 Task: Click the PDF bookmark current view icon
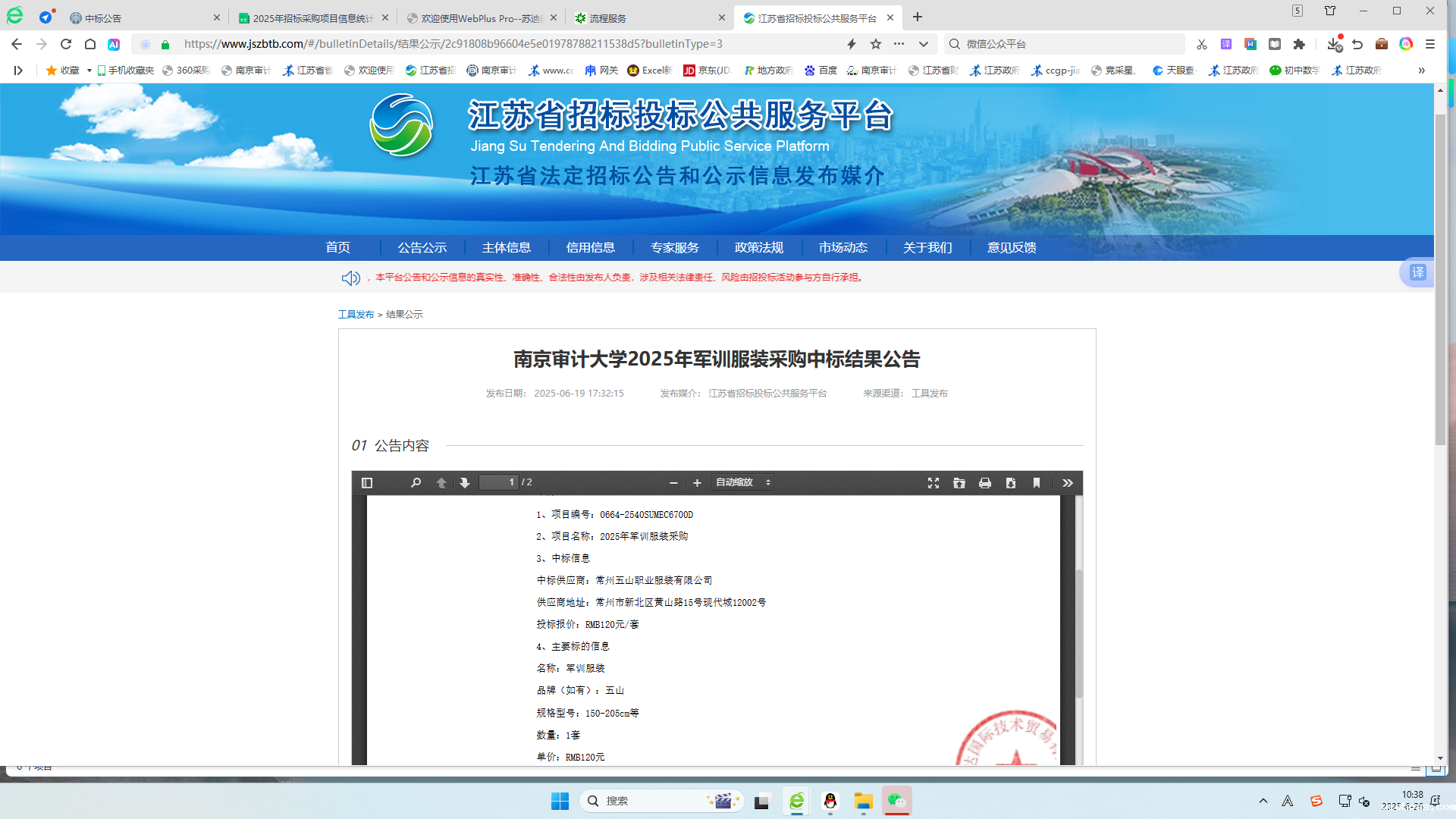coord(1037,483)
